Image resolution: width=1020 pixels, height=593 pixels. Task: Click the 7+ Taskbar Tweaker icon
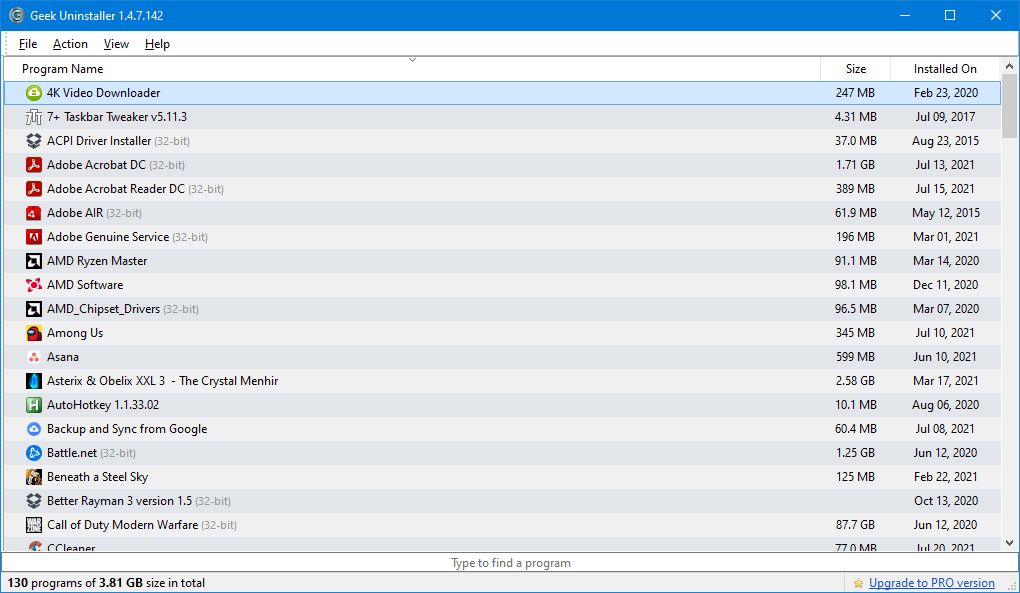tap(34, 117)
